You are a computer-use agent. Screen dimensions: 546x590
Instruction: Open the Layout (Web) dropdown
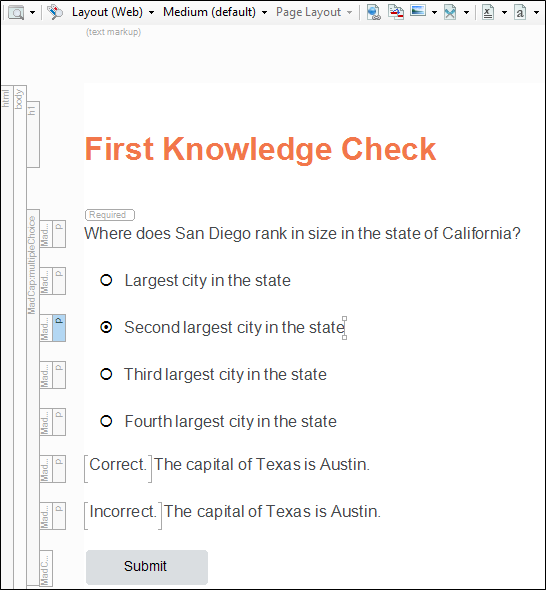113,12
